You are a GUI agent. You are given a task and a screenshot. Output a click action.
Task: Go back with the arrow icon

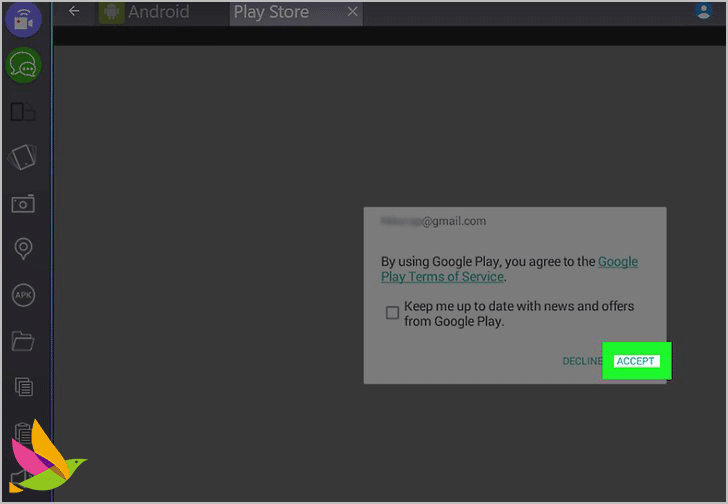pos(74,11)
